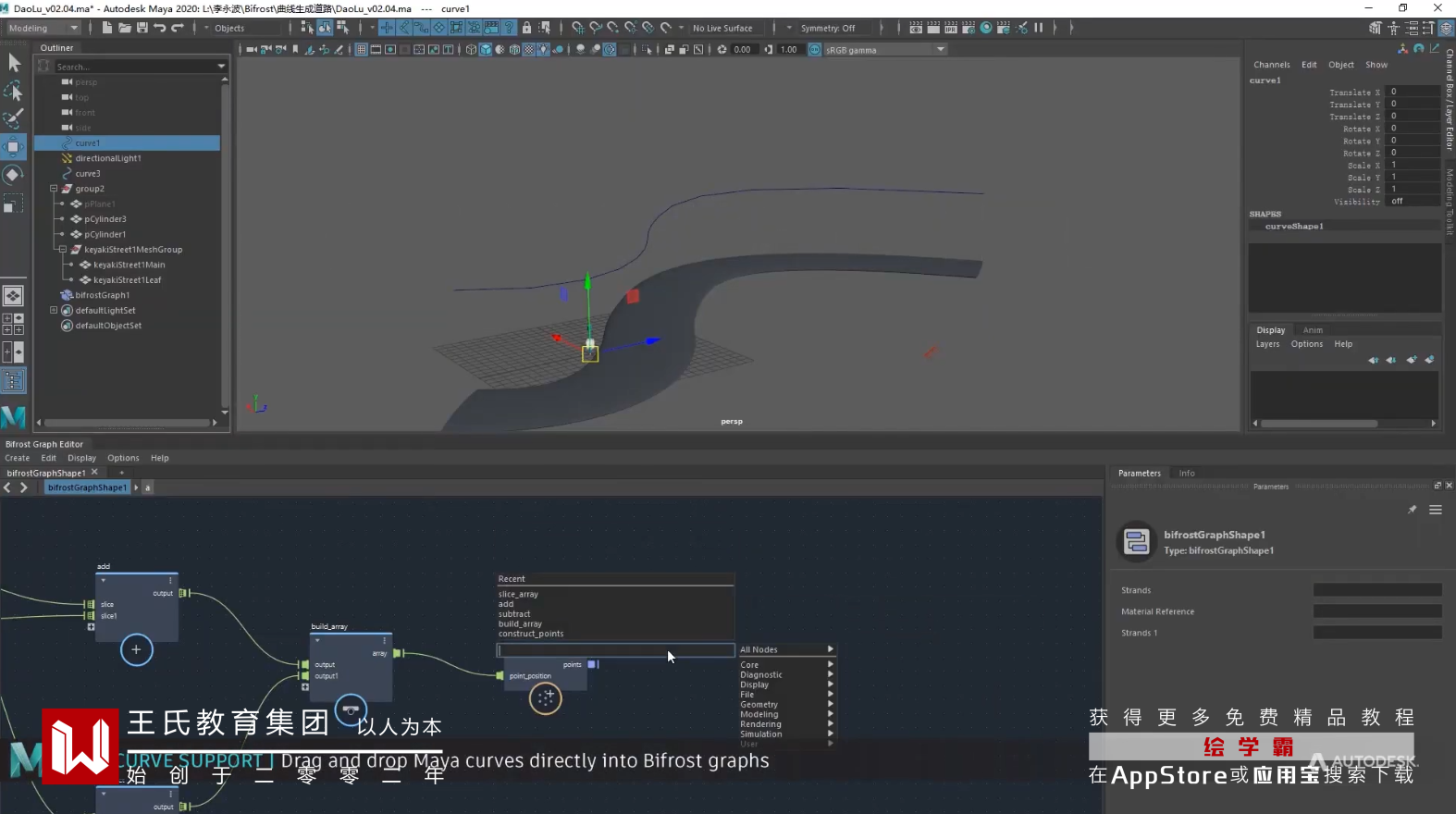The height and width of the screenshot is (814, 1456).
Task: Click the Maya logo in the toolbox
Action: pos(13,417)
